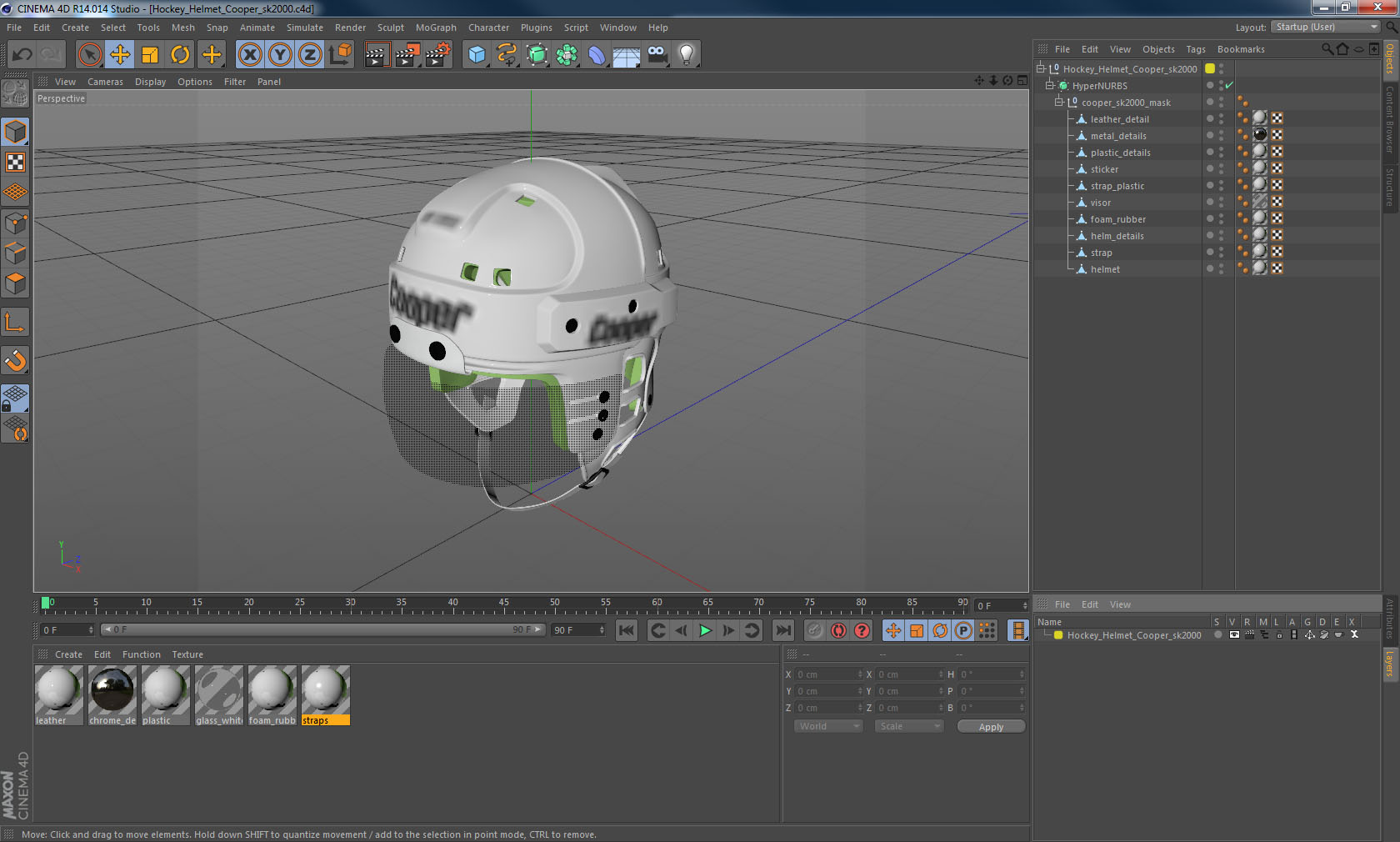
Task: Click the Undo icon in toolbar
Action: [22, 55]
